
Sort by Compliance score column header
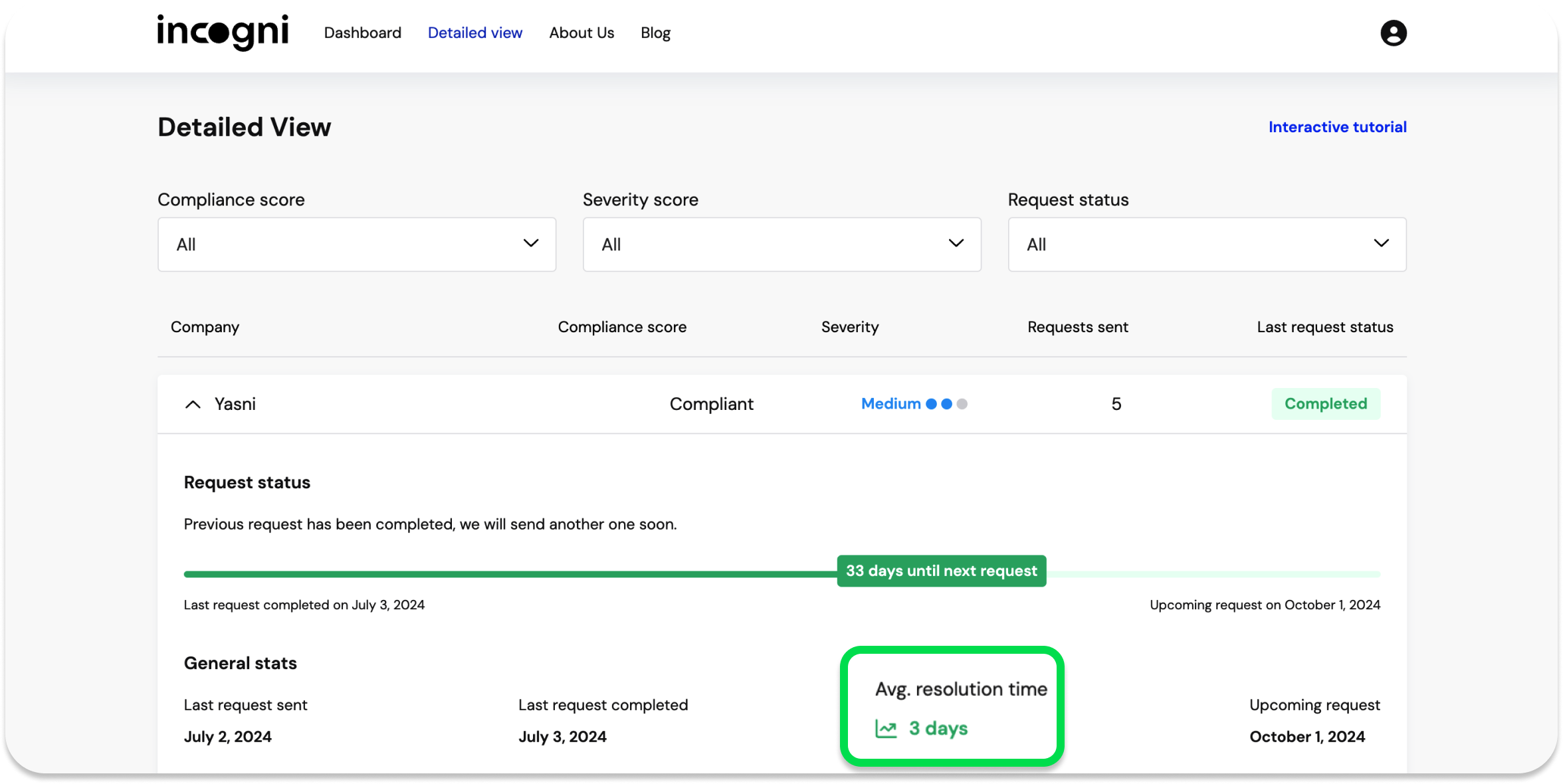[621, 327]
